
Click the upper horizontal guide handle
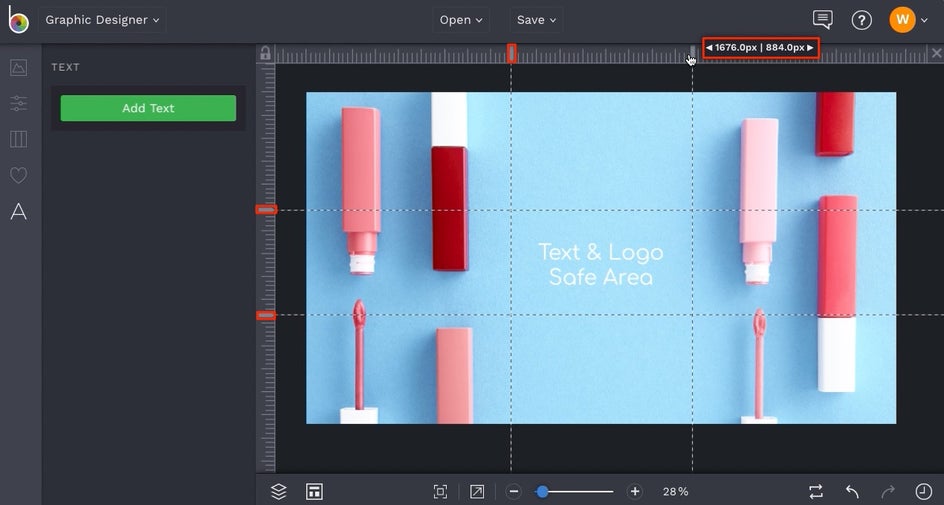(266, 210)
